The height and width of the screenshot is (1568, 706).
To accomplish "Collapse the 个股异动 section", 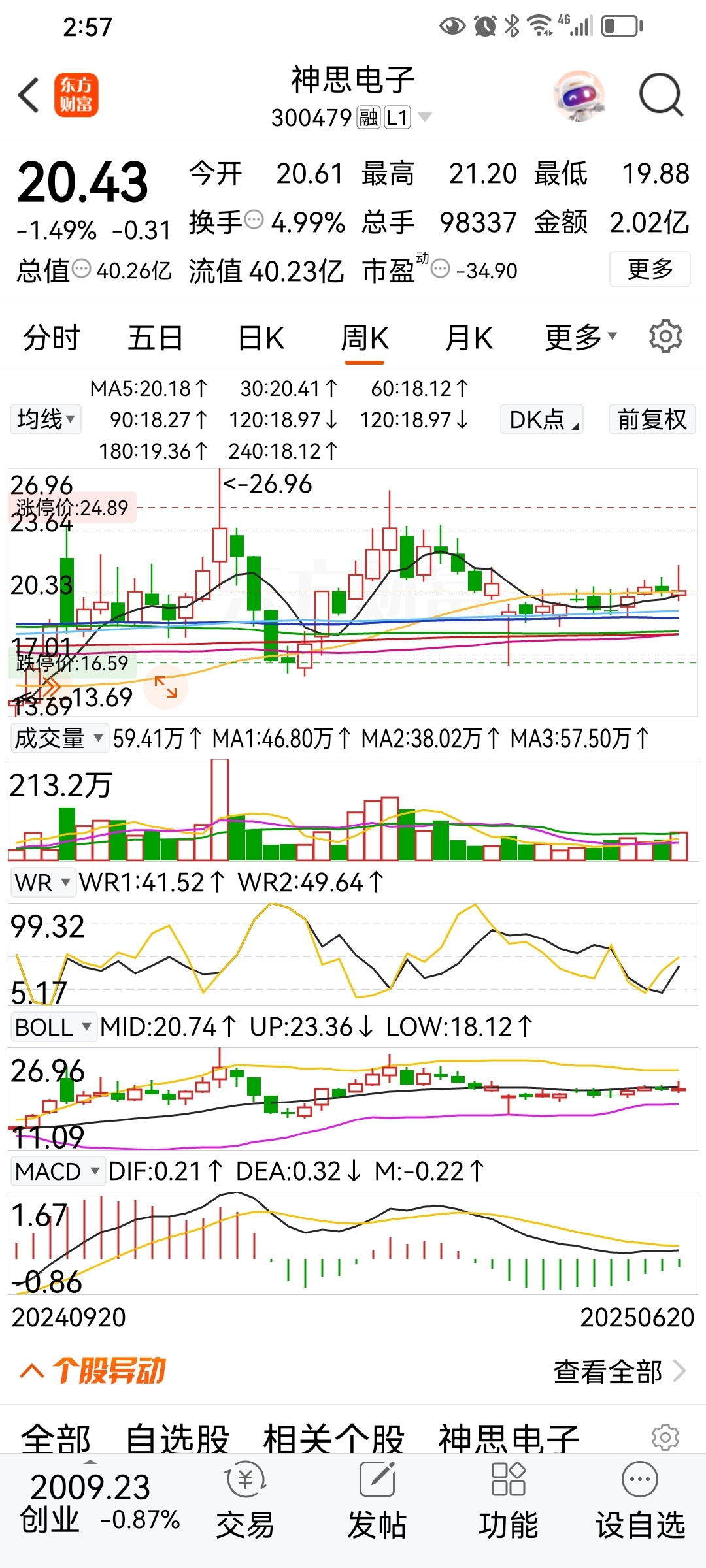I will click(33, 1371).
